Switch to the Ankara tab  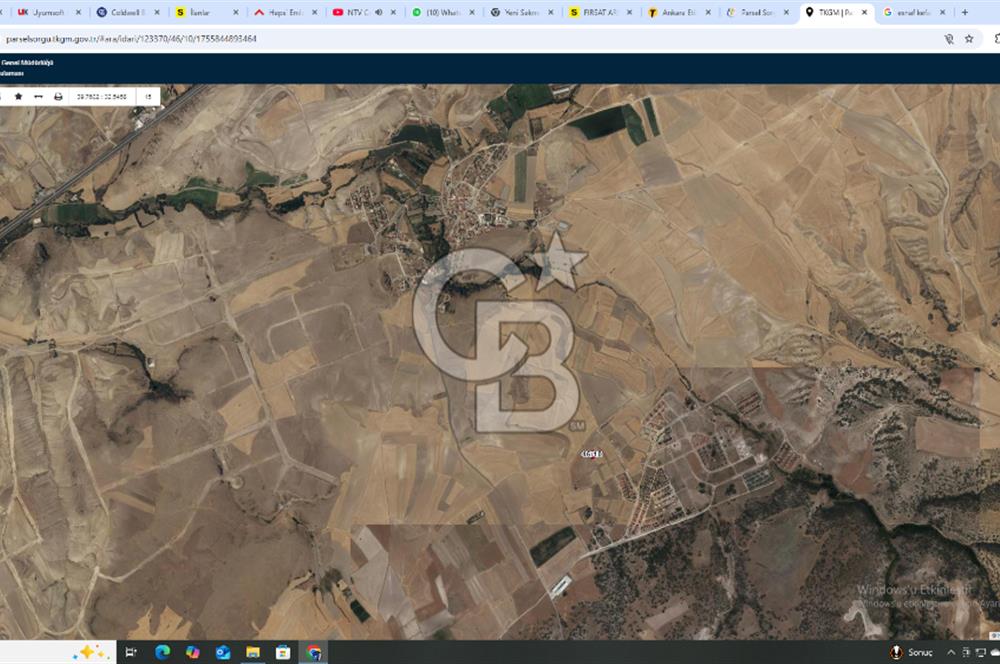678,12
